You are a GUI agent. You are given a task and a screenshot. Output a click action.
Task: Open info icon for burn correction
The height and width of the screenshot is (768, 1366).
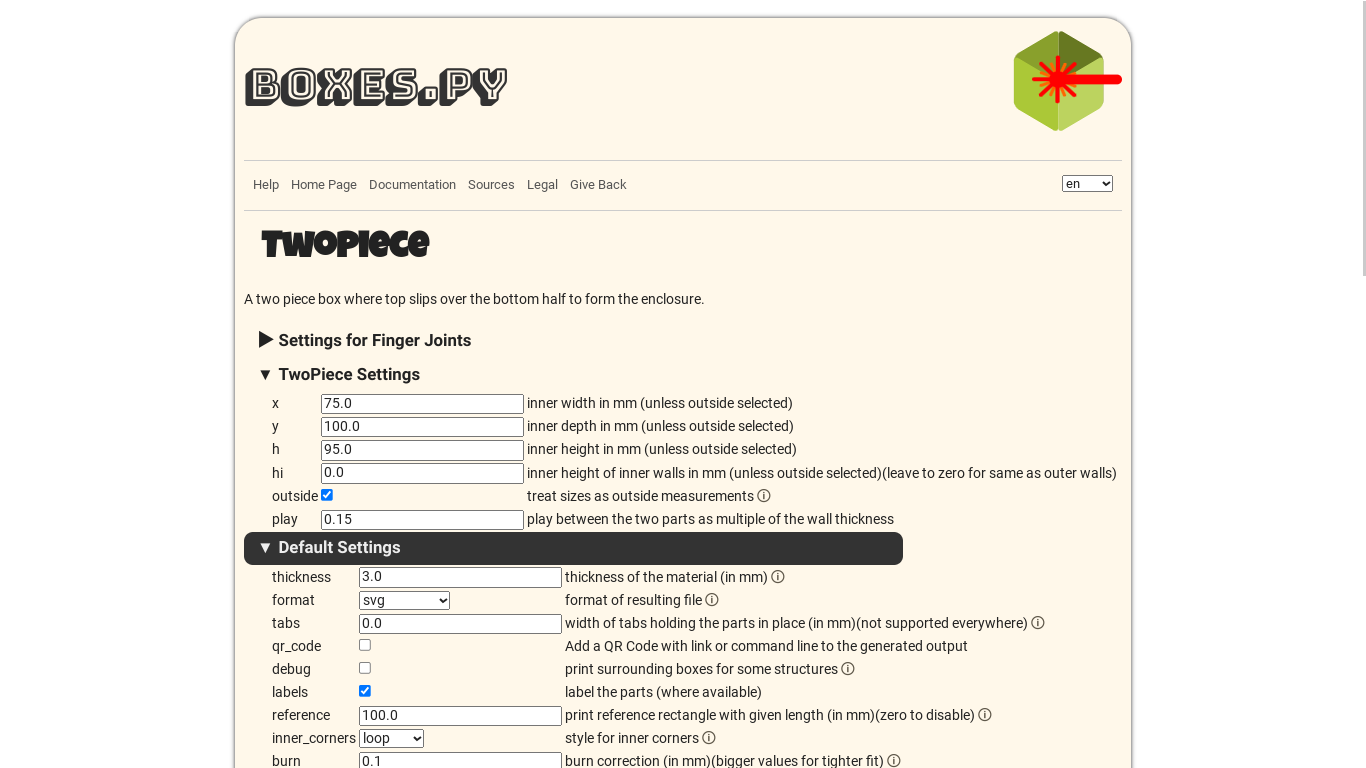[x=894, y=761]
